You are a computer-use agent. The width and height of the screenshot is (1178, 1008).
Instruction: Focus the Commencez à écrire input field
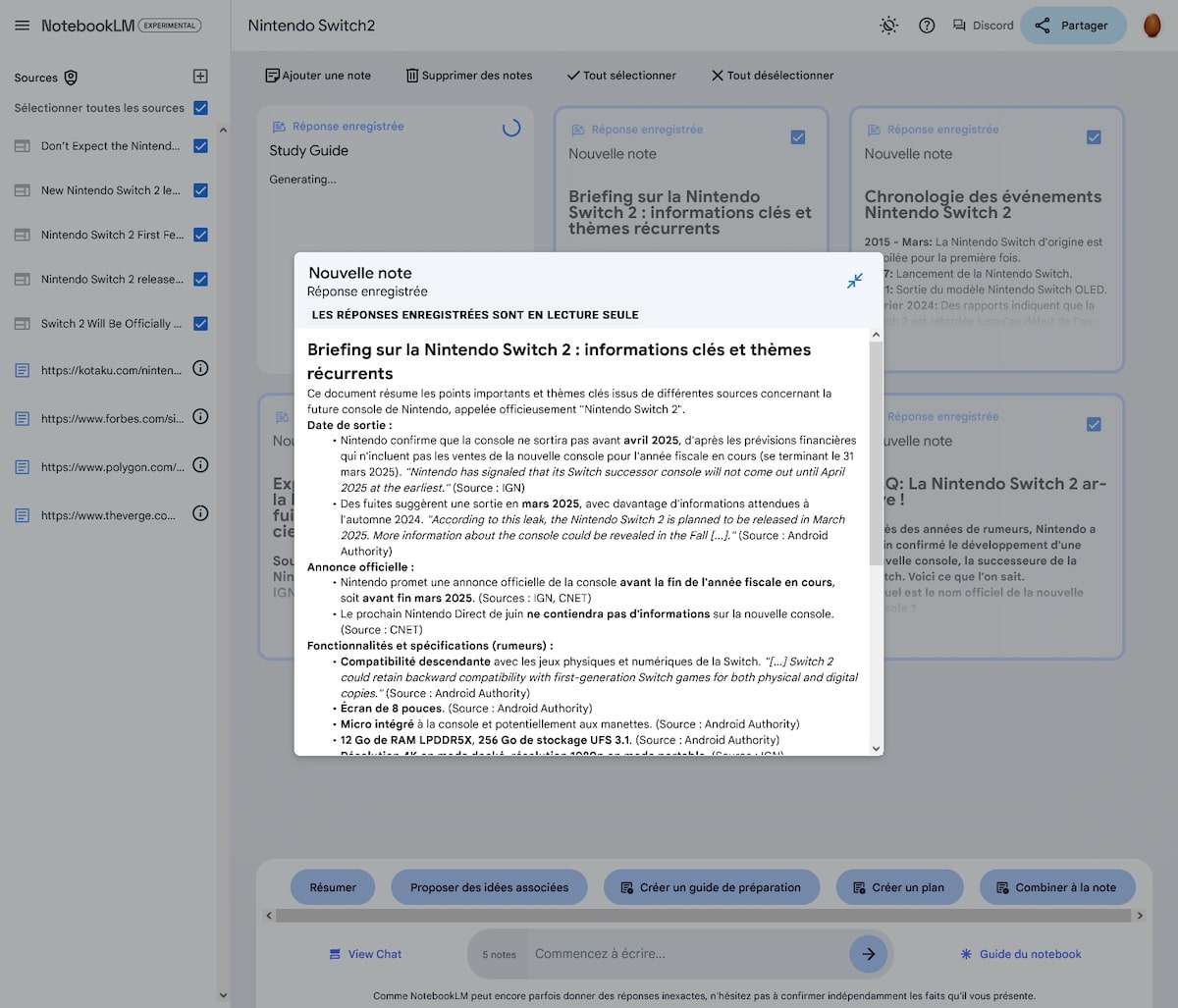point(687,954)
